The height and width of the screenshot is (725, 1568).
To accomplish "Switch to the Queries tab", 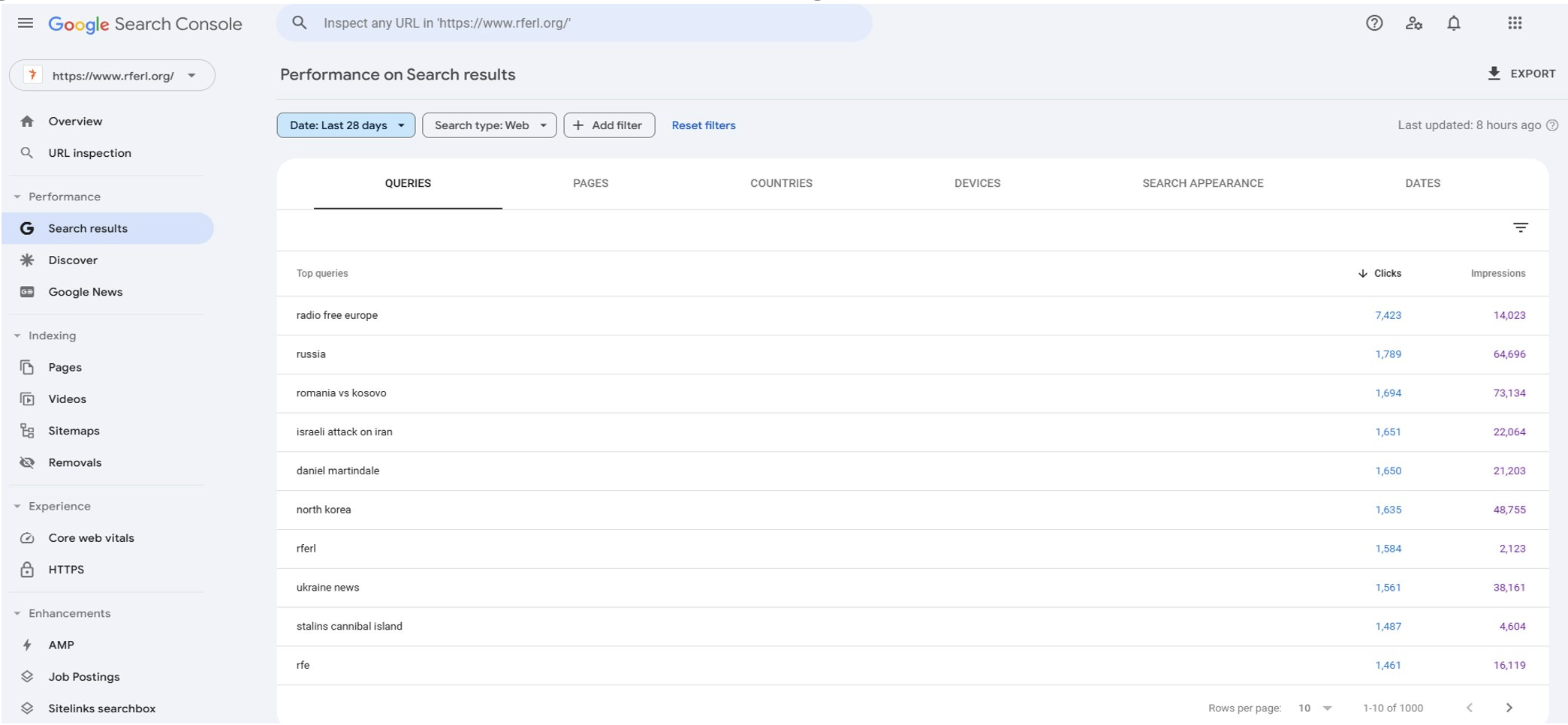I will coord(408,184).
